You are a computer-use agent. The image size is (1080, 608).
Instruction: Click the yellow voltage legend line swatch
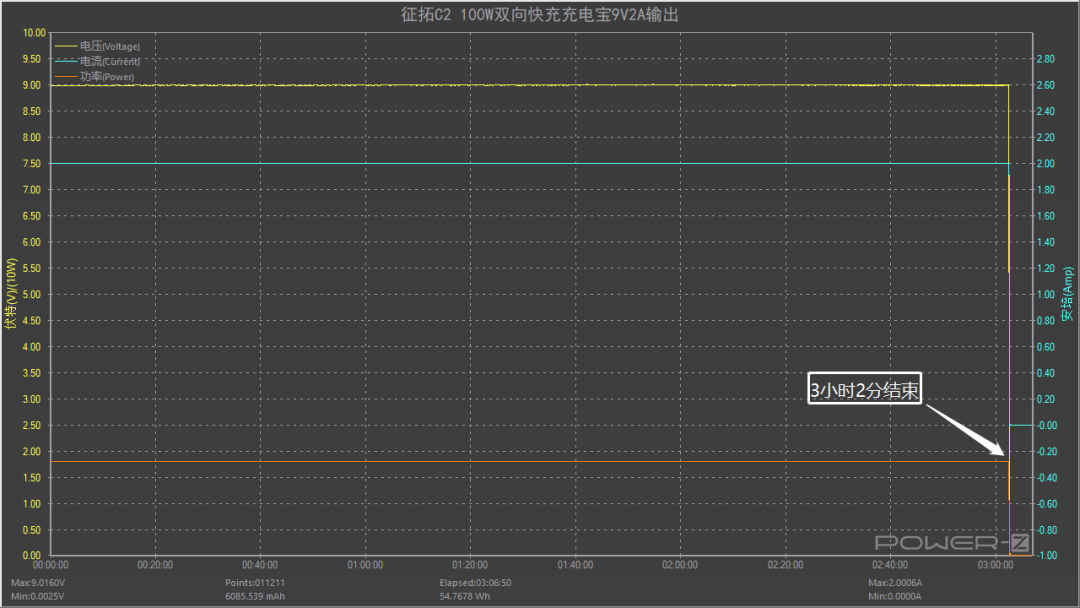(65, 46)
